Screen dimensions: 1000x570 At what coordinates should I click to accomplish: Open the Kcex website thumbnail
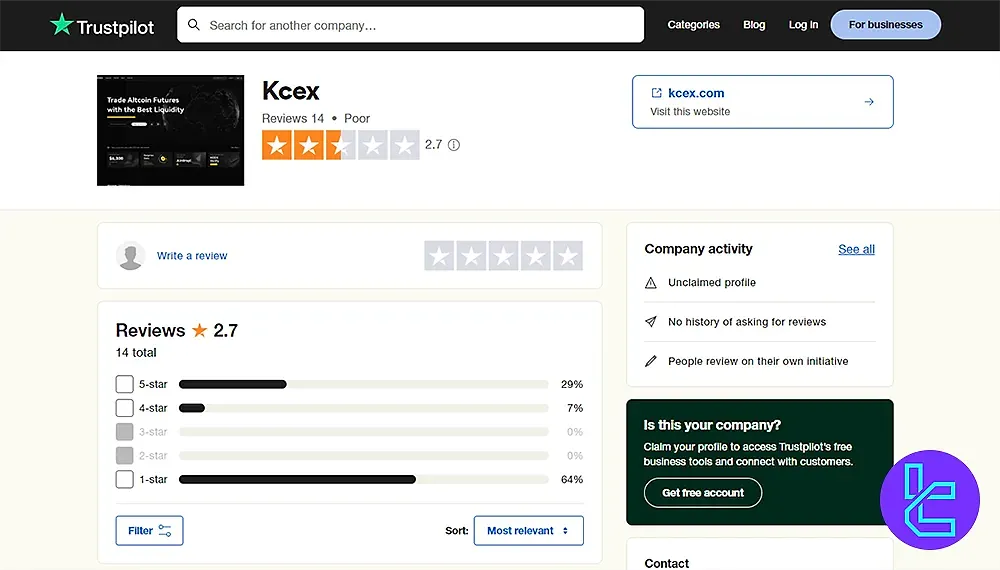(x=170, y=130)
